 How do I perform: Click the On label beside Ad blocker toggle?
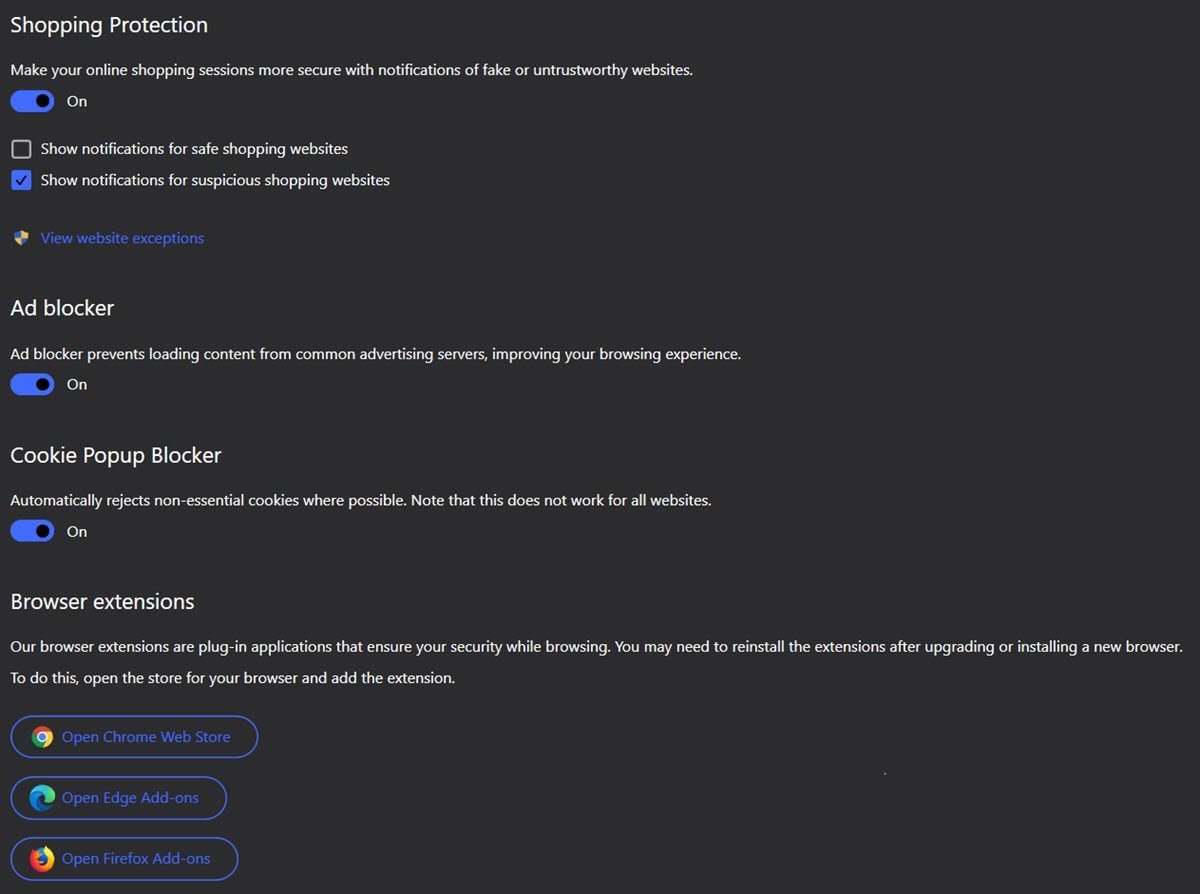(77, 384)
